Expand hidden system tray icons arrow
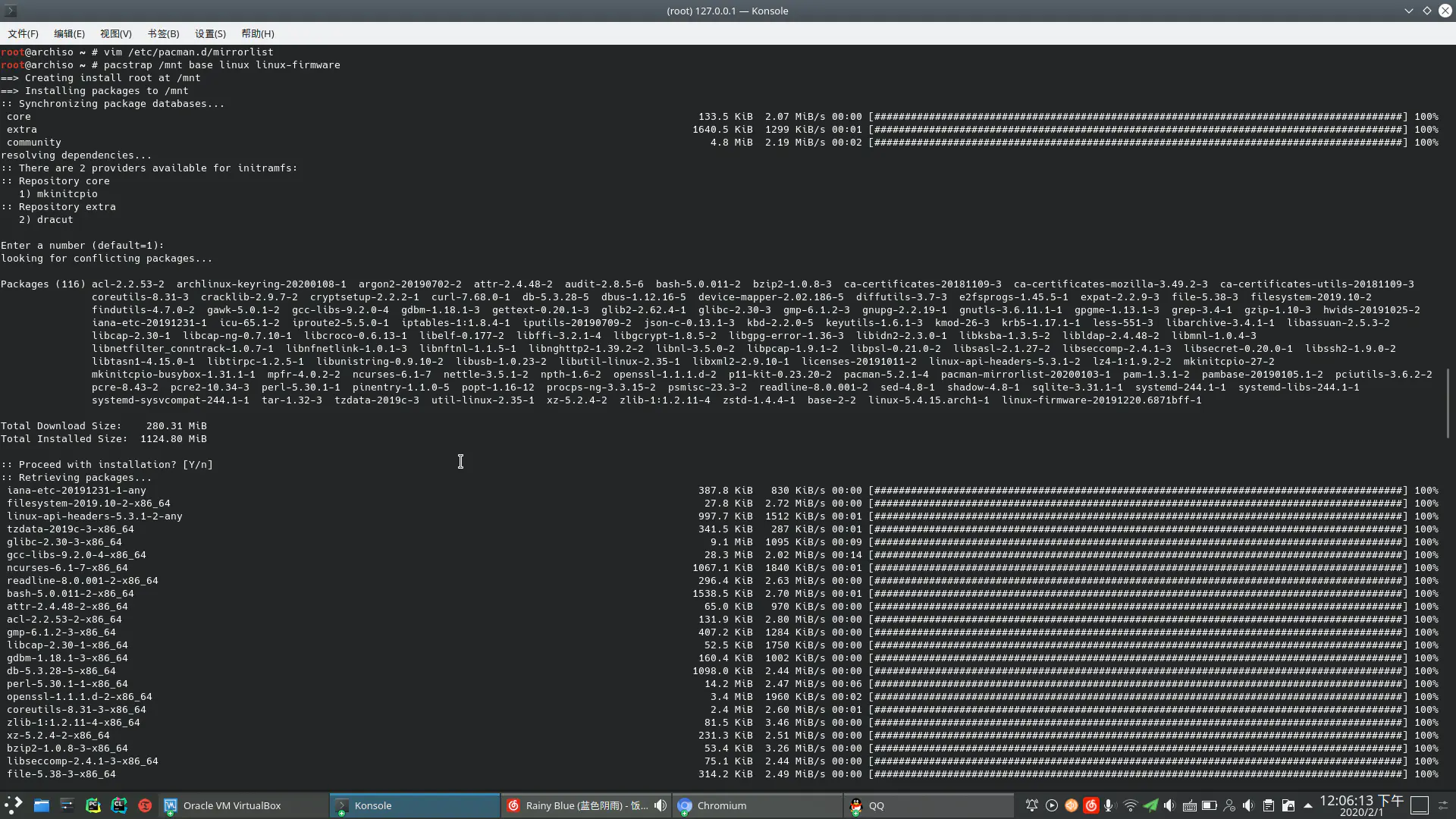This screenshot has height=819, width=1456. coord(1307,805)
